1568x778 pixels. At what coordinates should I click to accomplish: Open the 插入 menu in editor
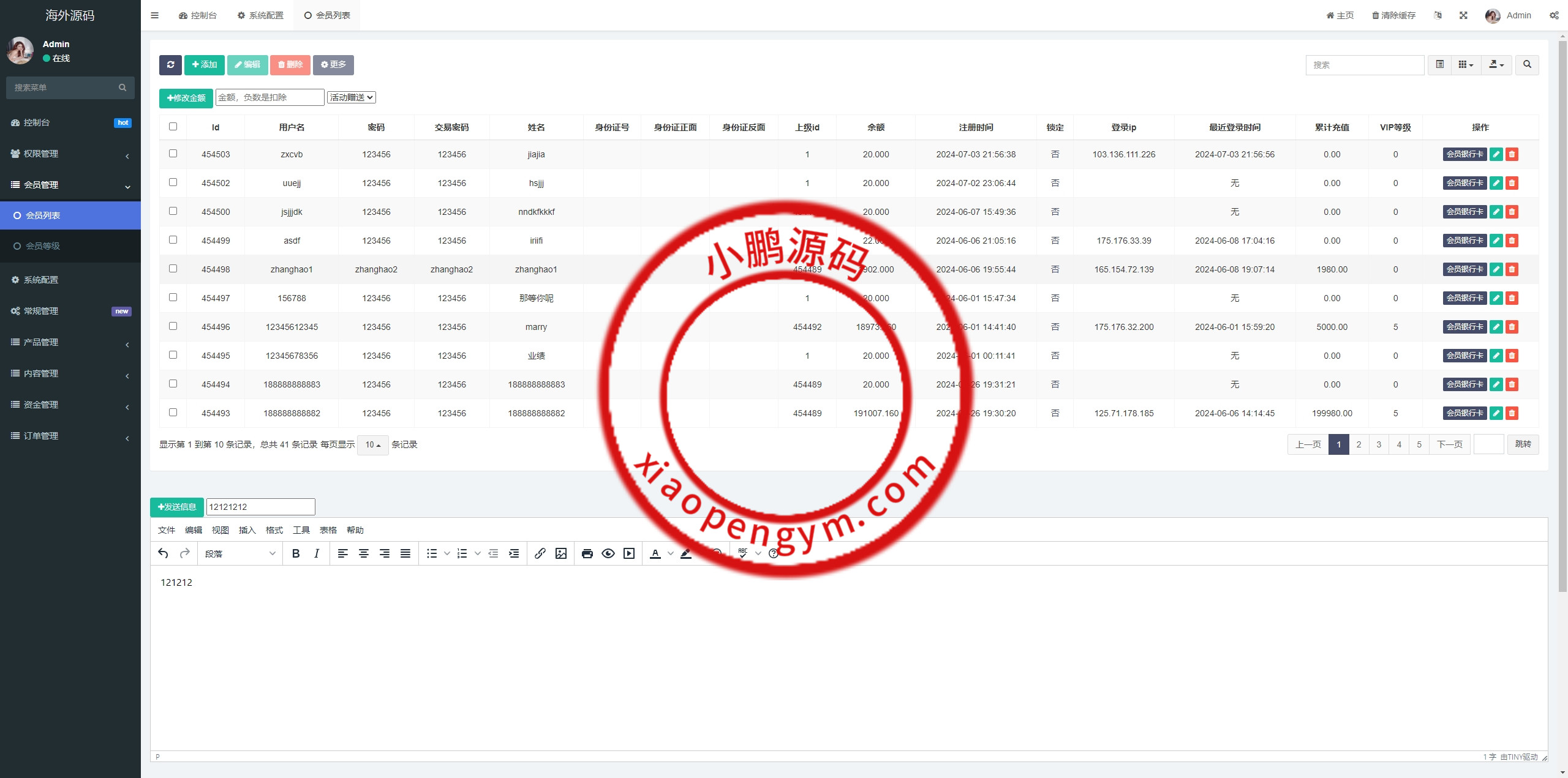coord(247,530)
